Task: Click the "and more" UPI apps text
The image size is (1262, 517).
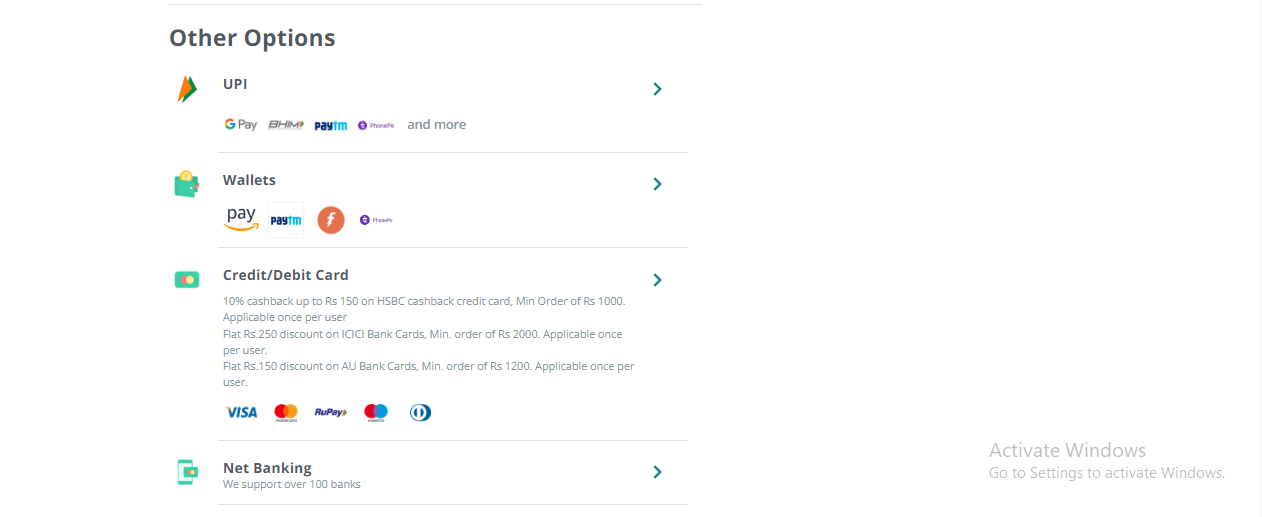Action: (436, 125)
